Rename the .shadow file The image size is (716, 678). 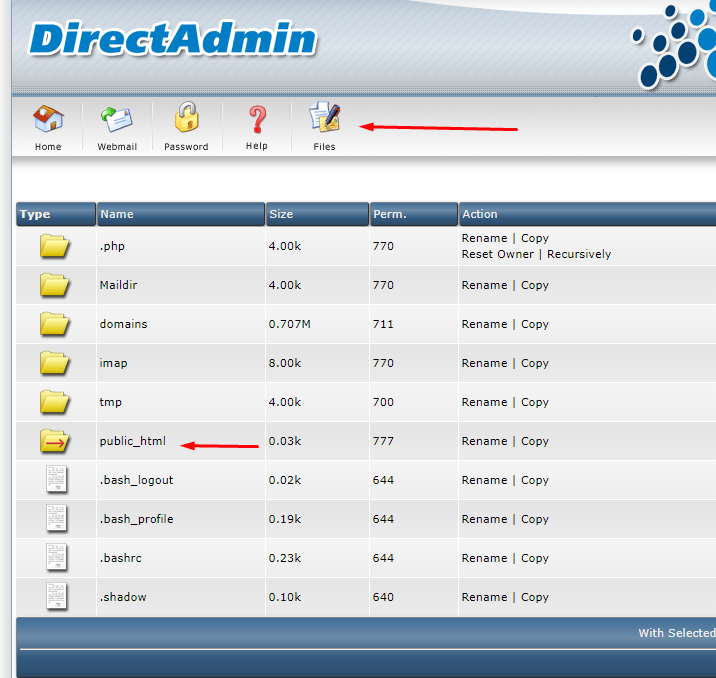point(484,597)
